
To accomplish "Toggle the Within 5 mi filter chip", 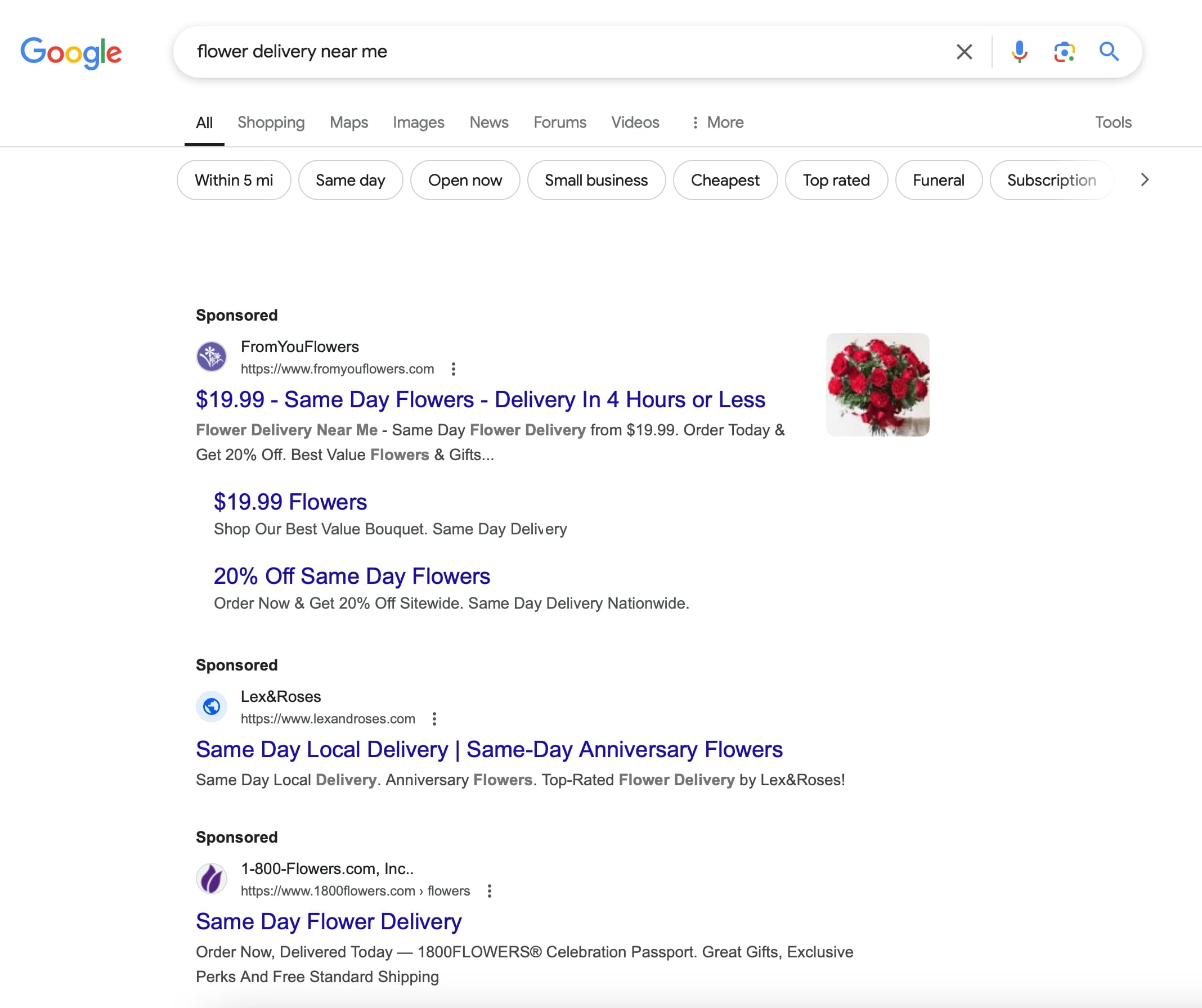I will 234,180.
